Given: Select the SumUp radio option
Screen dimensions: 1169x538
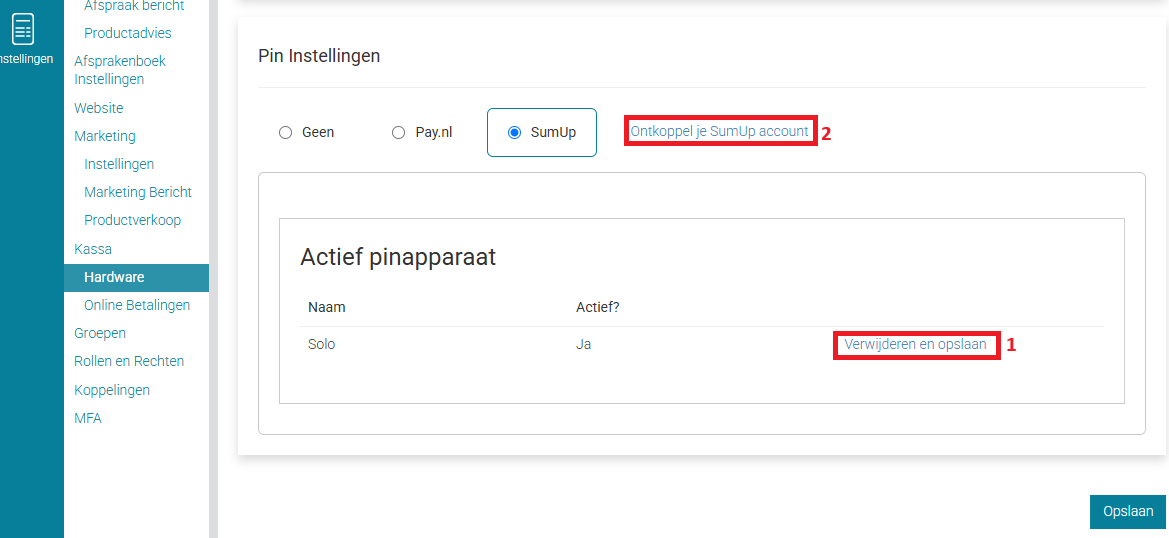Looking at the screenshot, I should (x=515, y=132).
